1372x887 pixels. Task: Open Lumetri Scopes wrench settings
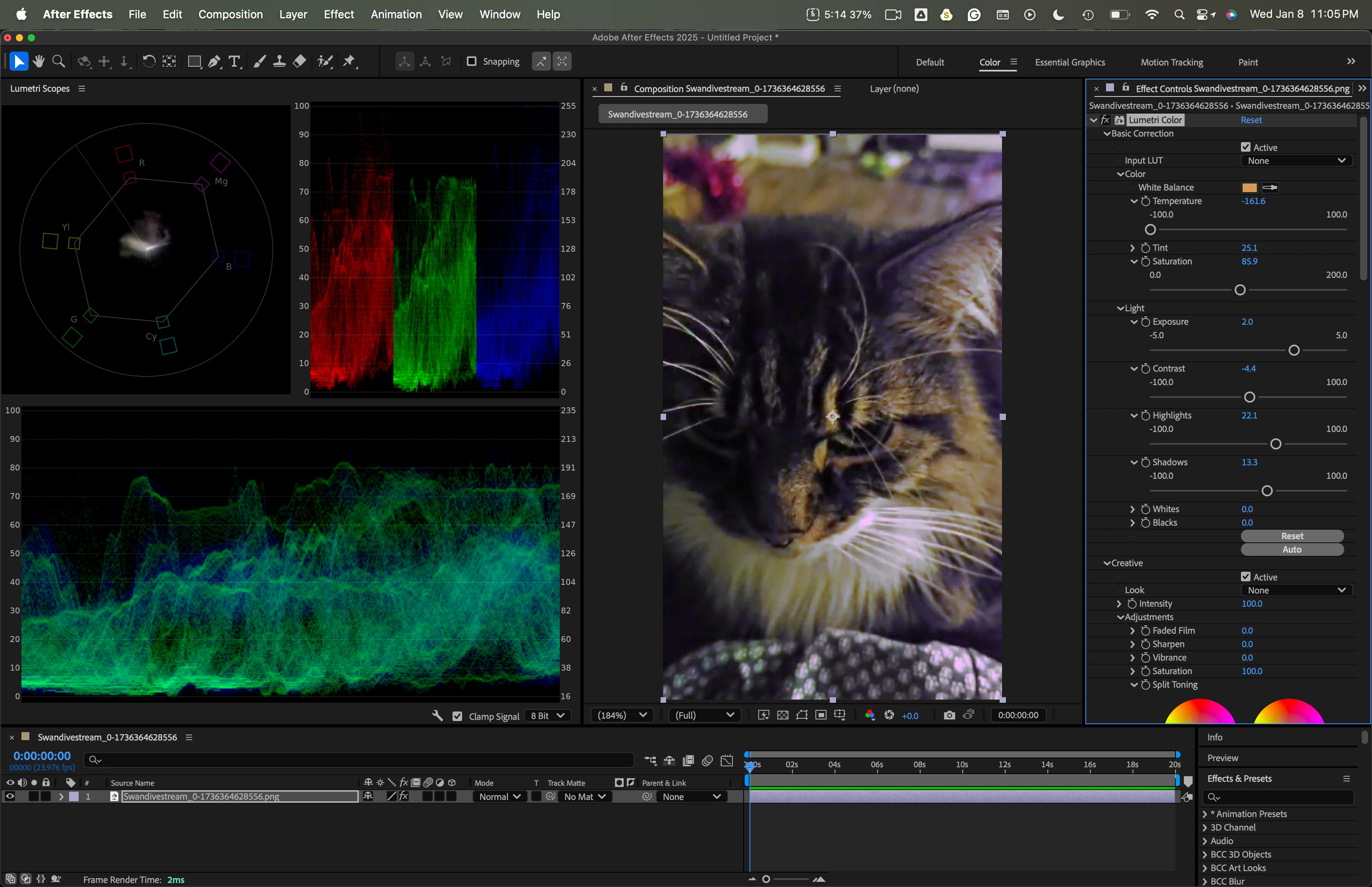[437, 716]
